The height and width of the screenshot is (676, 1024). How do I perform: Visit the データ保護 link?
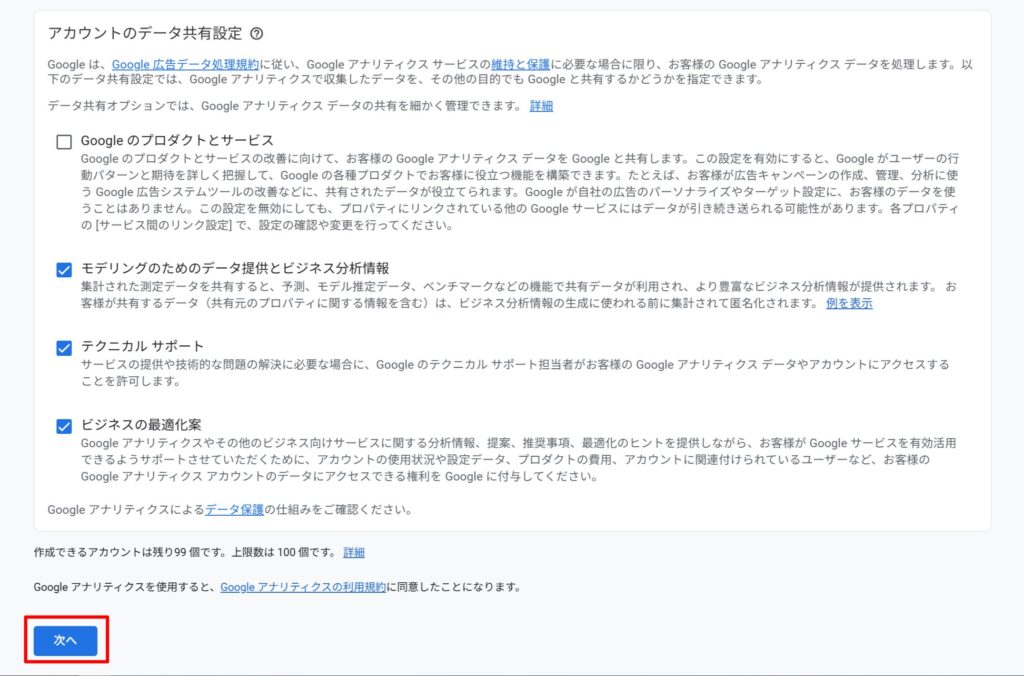click(x=234, y=510)
